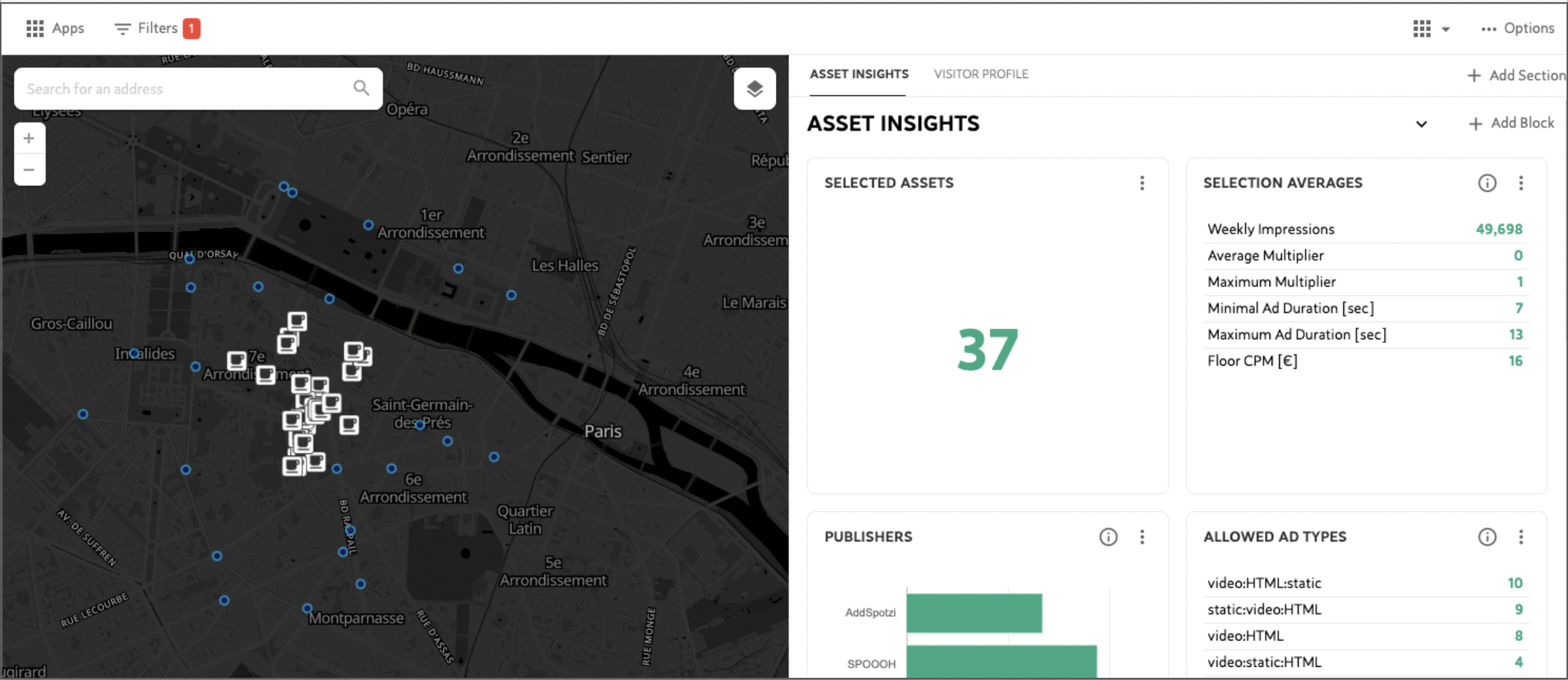
Task: Show Selection Averages info
Action: point(1487,183)
